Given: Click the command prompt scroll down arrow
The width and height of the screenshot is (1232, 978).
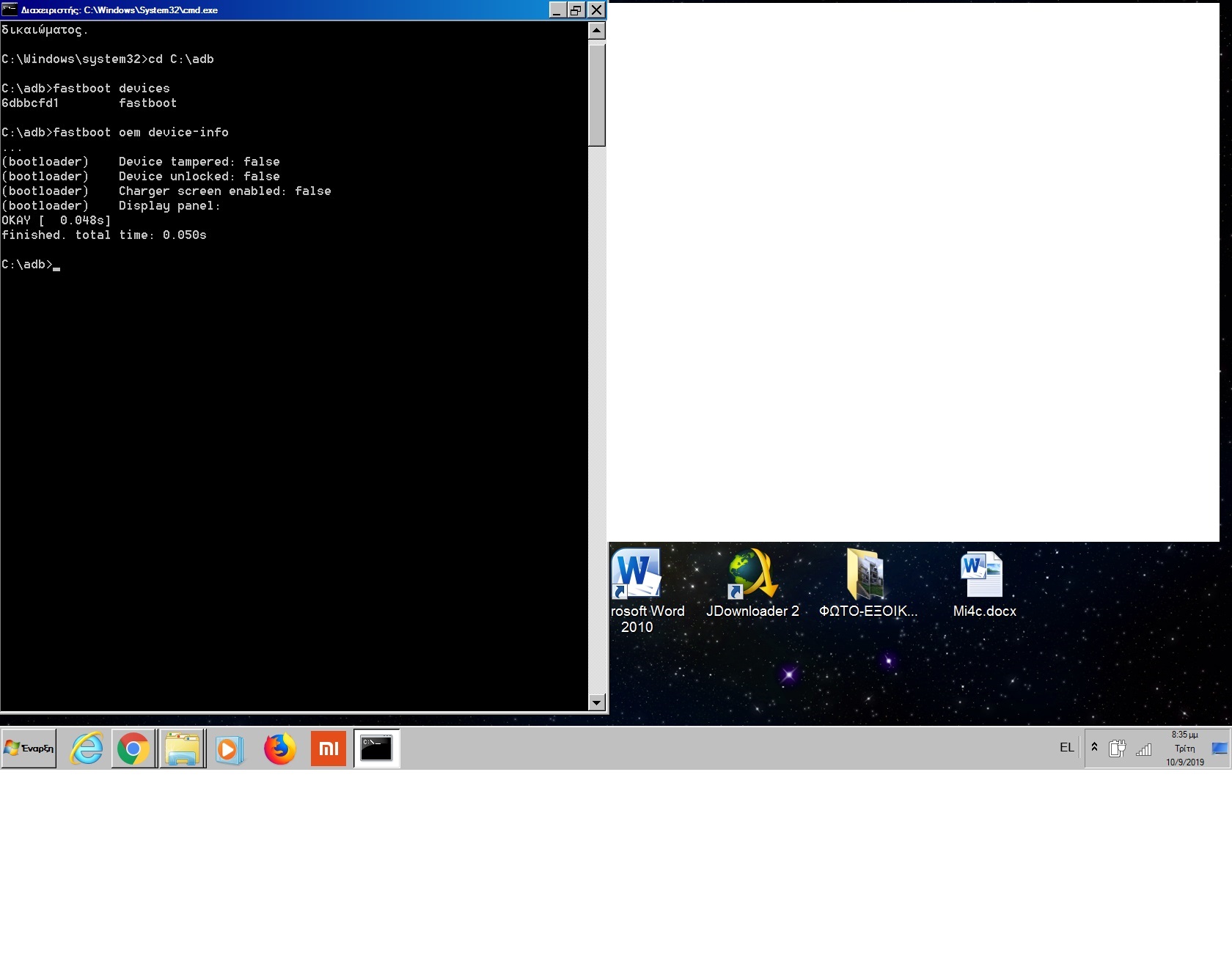Looking at the screenshot, I should [597, 703].
